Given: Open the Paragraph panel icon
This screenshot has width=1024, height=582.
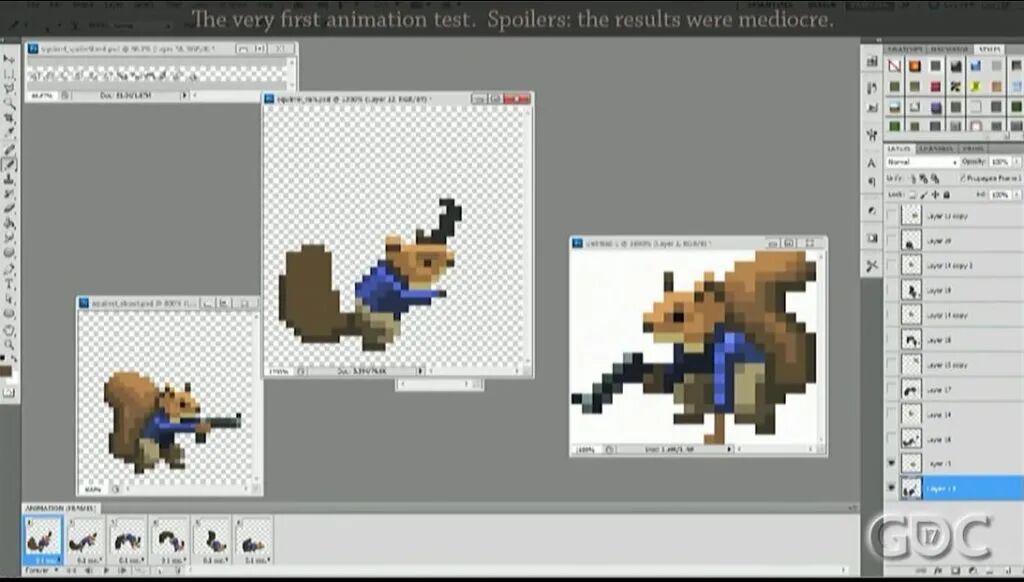Looking at the screenshot, I should point(872,182).
